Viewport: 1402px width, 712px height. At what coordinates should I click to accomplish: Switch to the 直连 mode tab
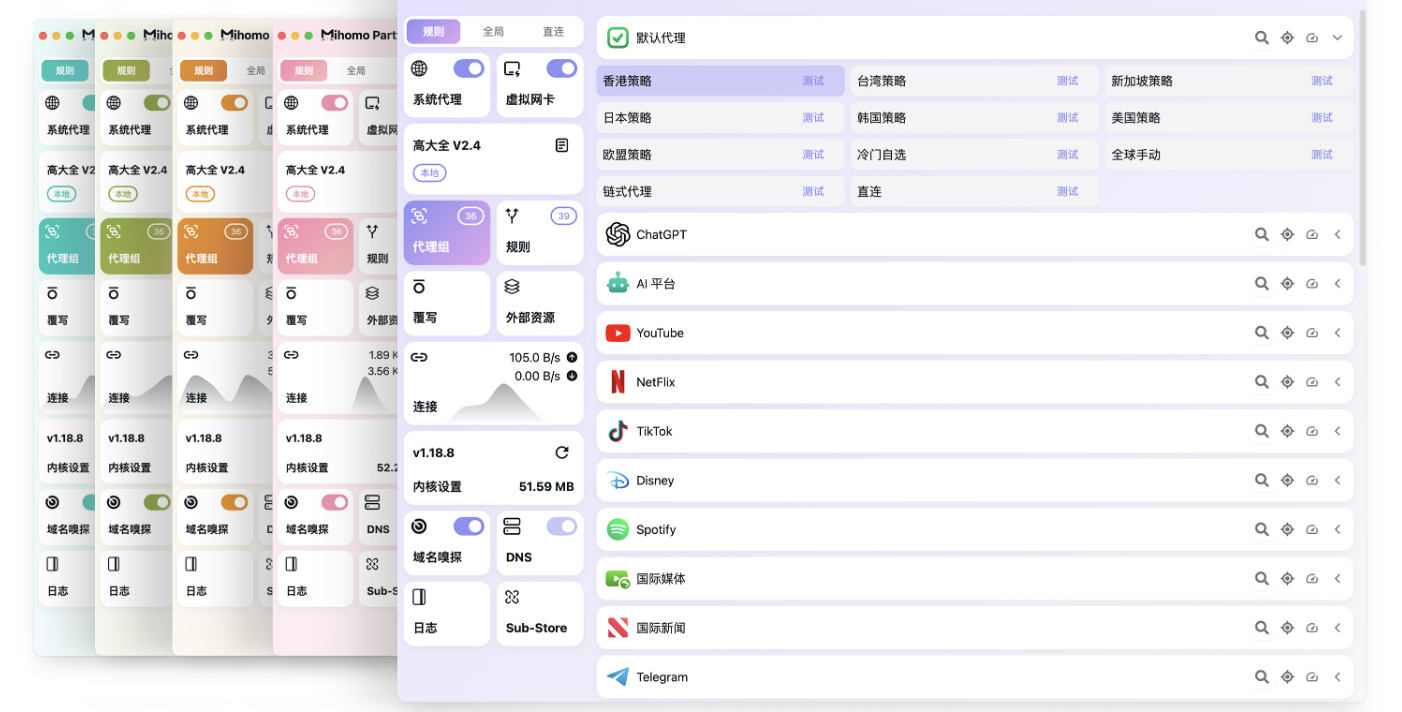click(553, 32)
